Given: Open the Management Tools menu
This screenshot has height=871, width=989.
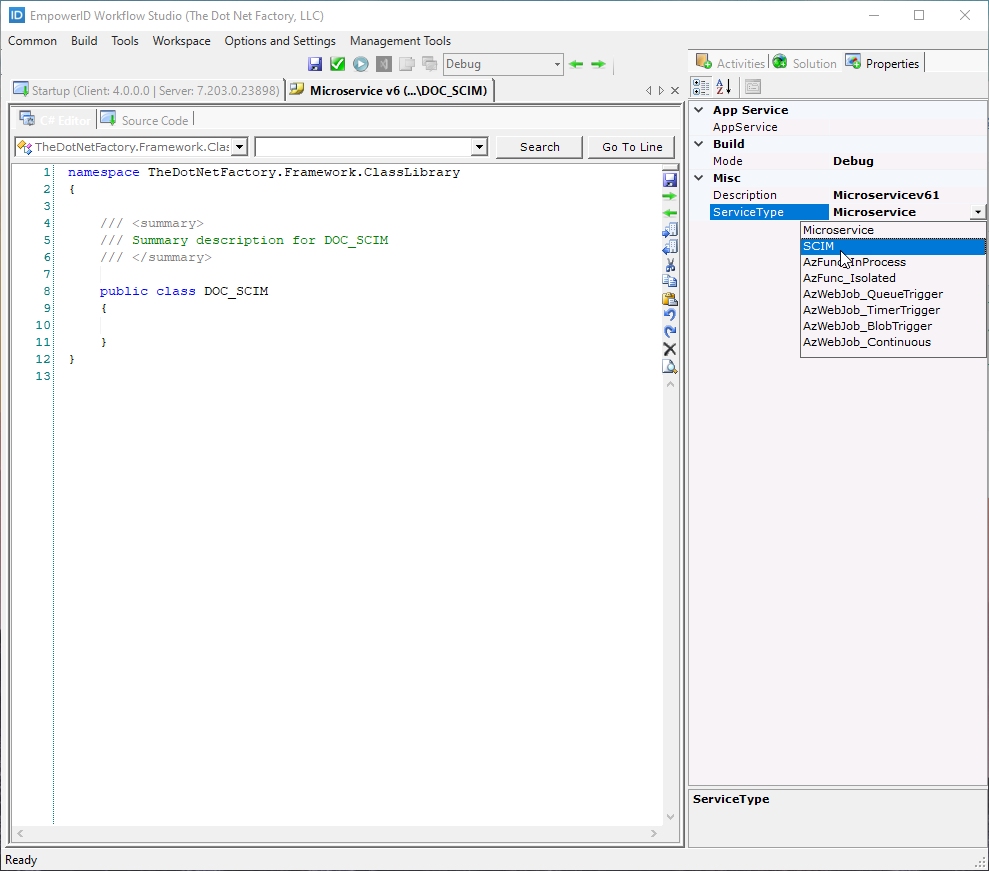Looking at the screenshot, I should point(400,41).
